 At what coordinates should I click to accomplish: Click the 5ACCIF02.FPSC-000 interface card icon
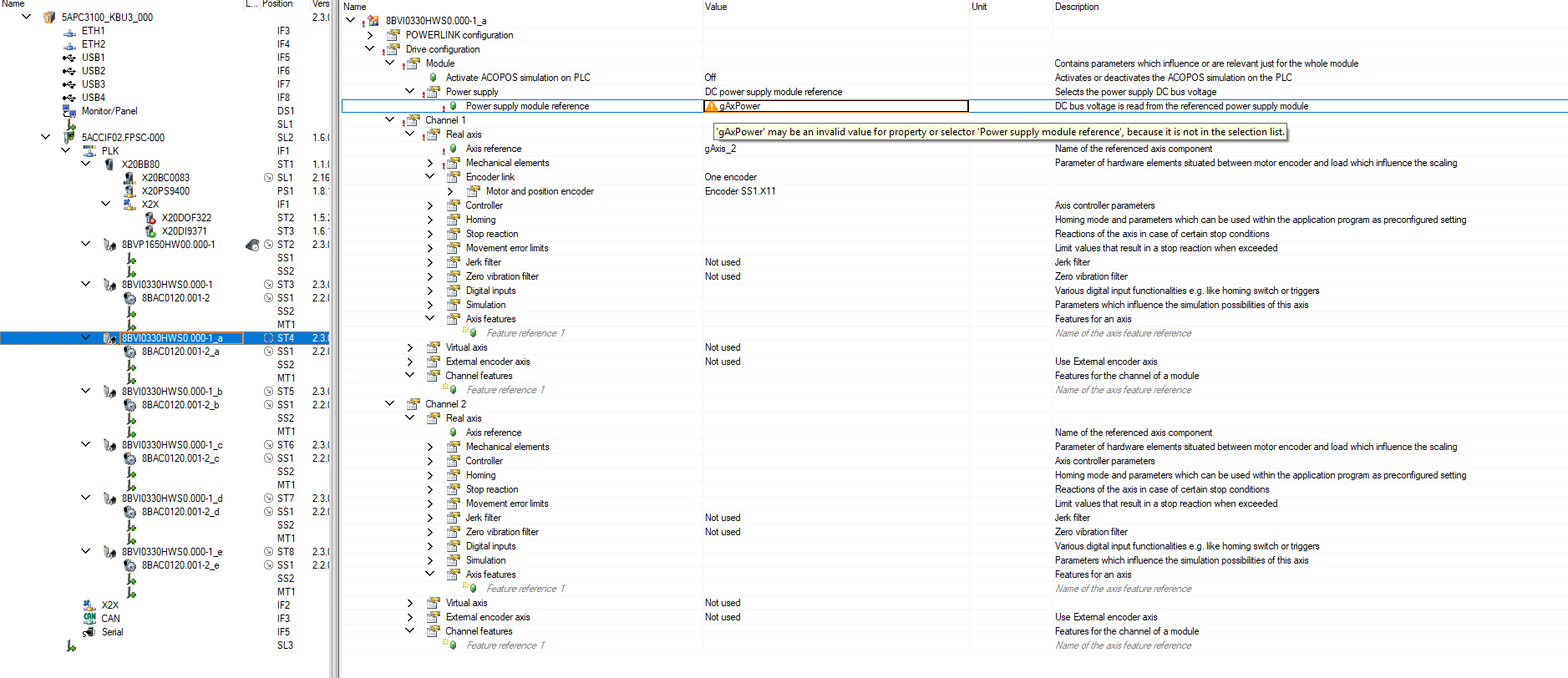coord(69,138)
